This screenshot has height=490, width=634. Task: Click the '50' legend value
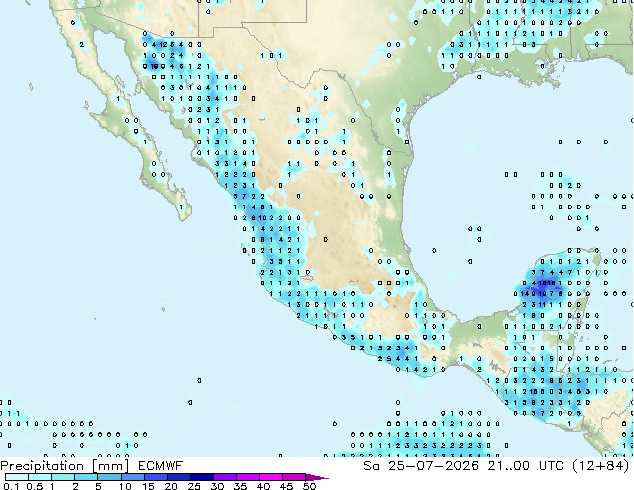click(309, 486)
